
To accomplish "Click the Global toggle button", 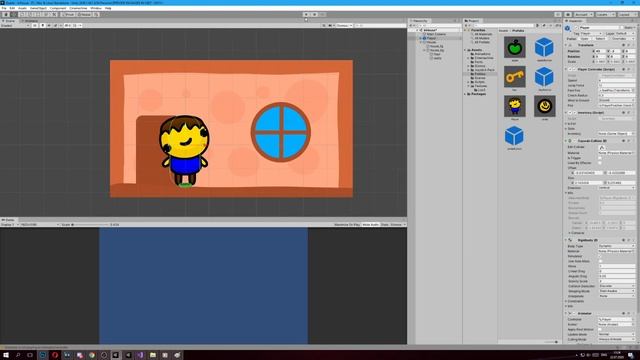I will pos(84,15).
